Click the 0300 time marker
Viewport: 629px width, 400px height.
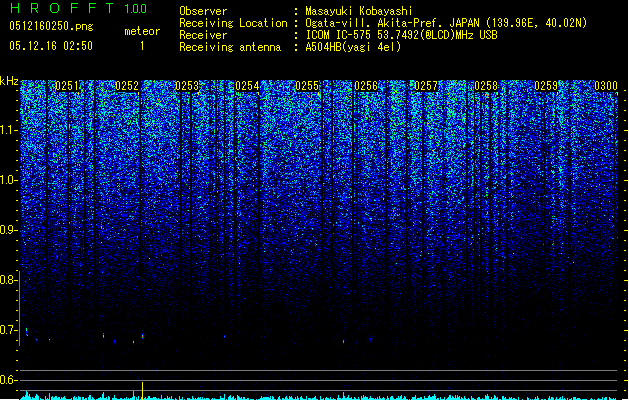606,86
